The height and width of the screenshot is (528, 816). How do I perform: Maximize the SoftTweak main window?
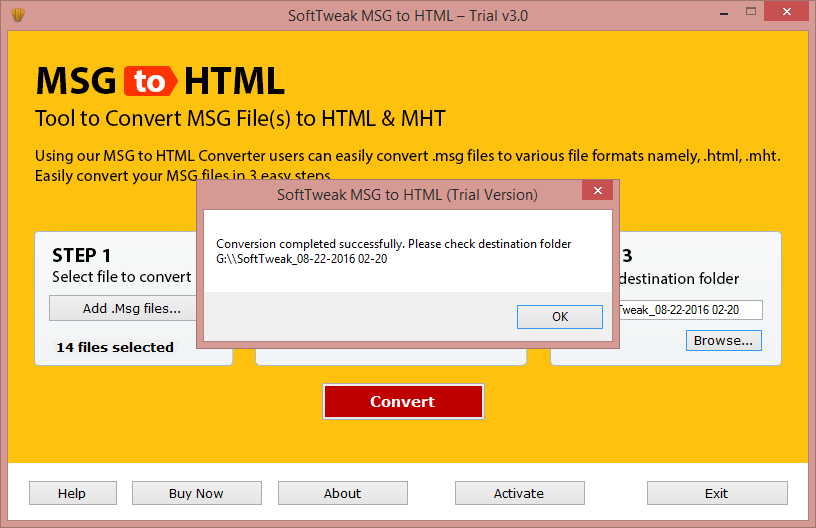(x=750, y=11)
